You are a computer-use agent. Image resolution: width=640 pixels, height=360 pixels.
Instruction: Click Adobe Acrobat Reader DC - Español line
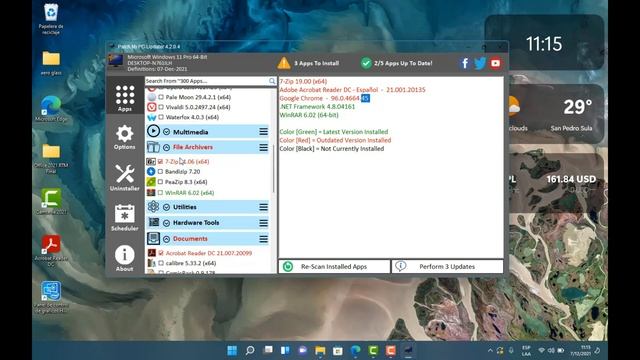(352, 90)
